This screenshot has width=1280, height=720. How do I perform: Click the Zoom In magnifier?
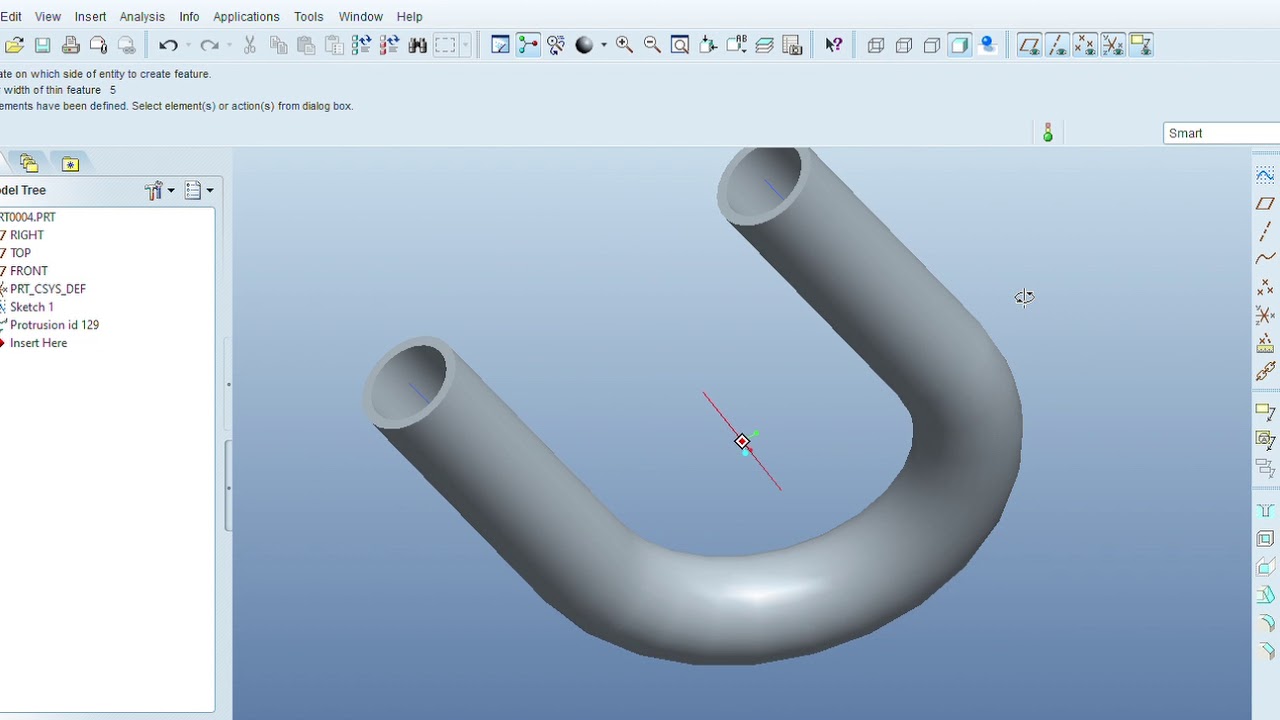pyautogui.click(x=624, y=45)
